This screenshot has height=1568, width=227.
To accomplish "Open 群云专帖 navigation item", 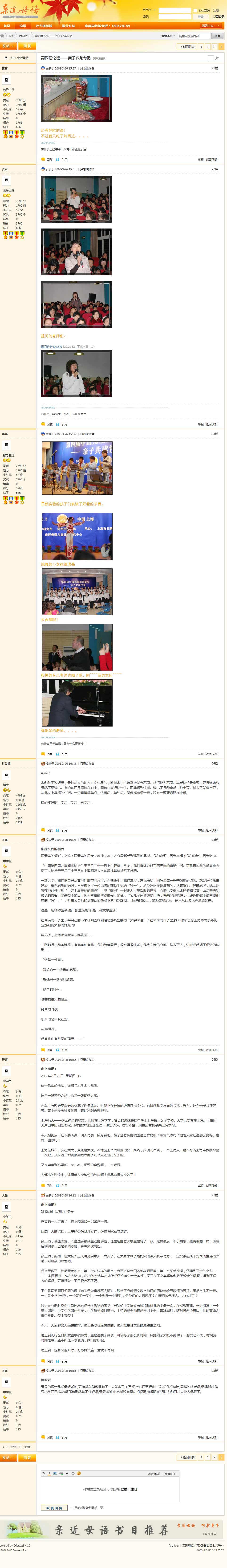I will coord(68,26).
